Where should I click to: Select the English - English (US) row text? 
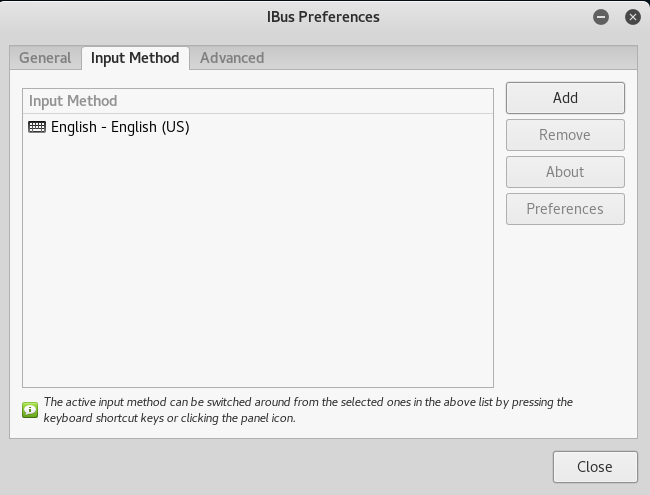coord(120,127)
